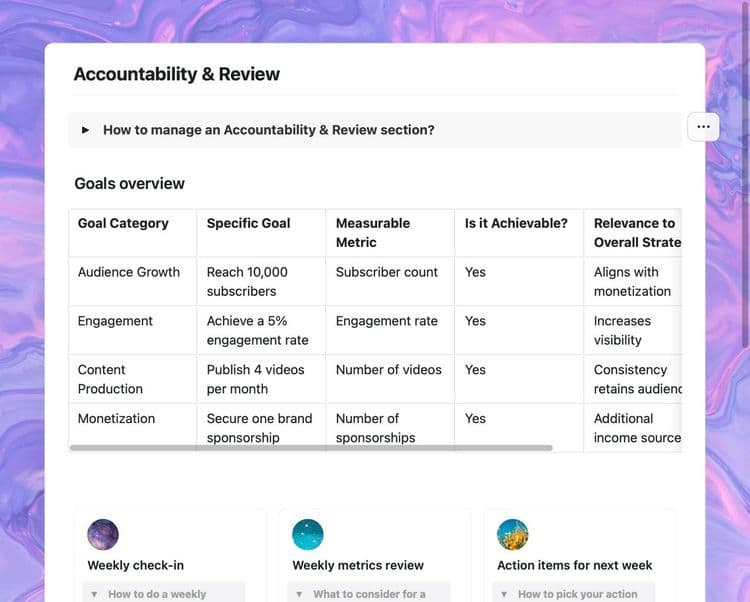Screen dimensions: 750x602
Task: Click the "Is it Achievable?" header cell
Action: 519,233
